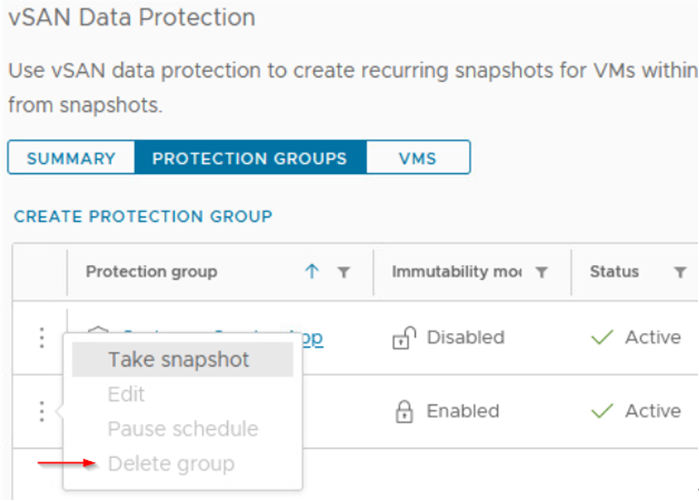699x501 pixels.
Task: Open the Protection group column filter
Action: (344, 272)
